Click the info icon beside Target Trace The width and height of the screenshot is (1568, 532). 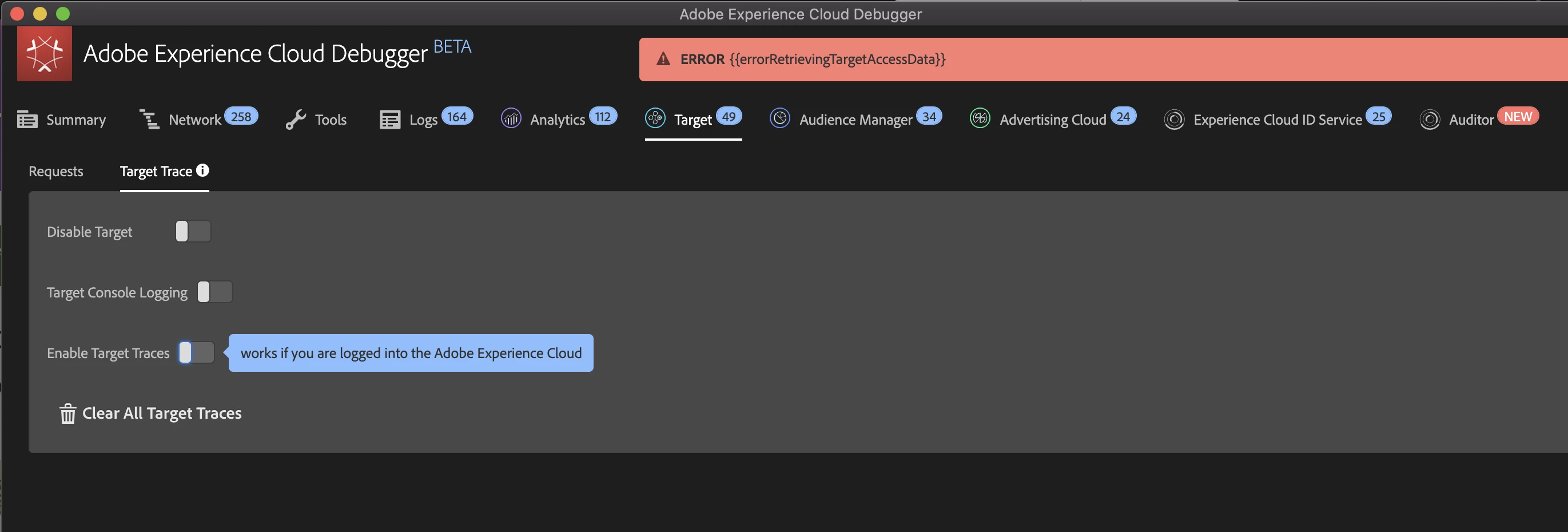tap(202, 170)
